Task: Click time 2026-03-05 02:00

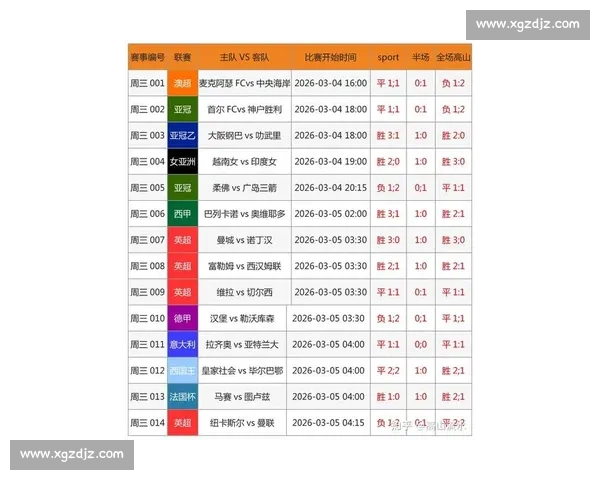Action: (x=331, y=214)
